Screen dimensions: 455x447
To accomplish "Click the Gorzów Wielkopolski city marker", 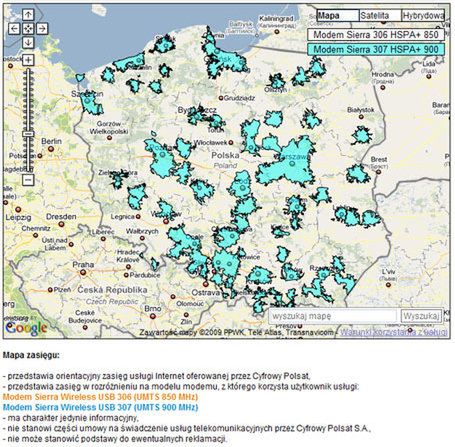I will pyautogui.click(x=109, y=138).
